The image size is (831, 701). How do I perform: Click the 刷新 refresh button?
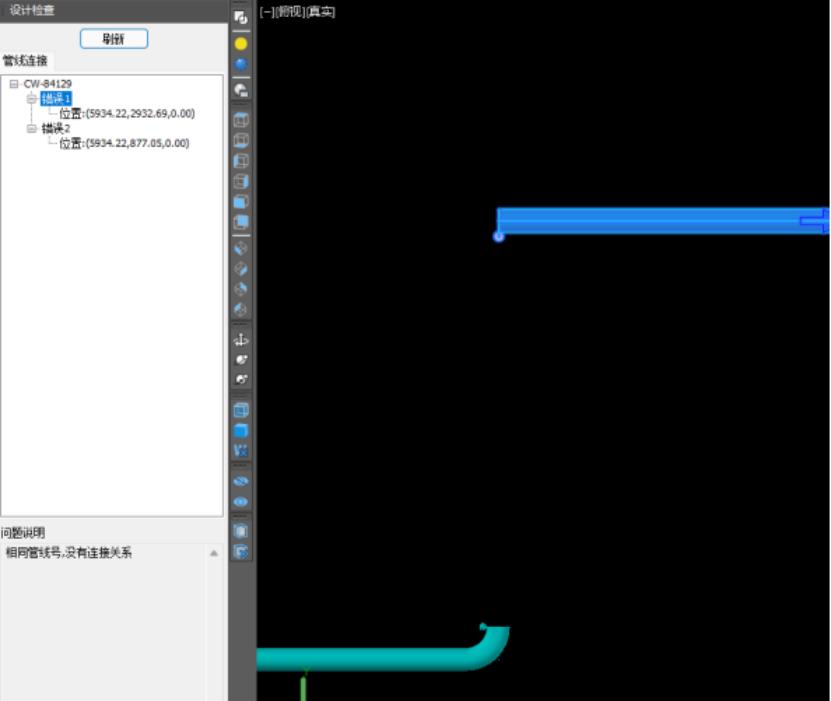coord(113,39)
